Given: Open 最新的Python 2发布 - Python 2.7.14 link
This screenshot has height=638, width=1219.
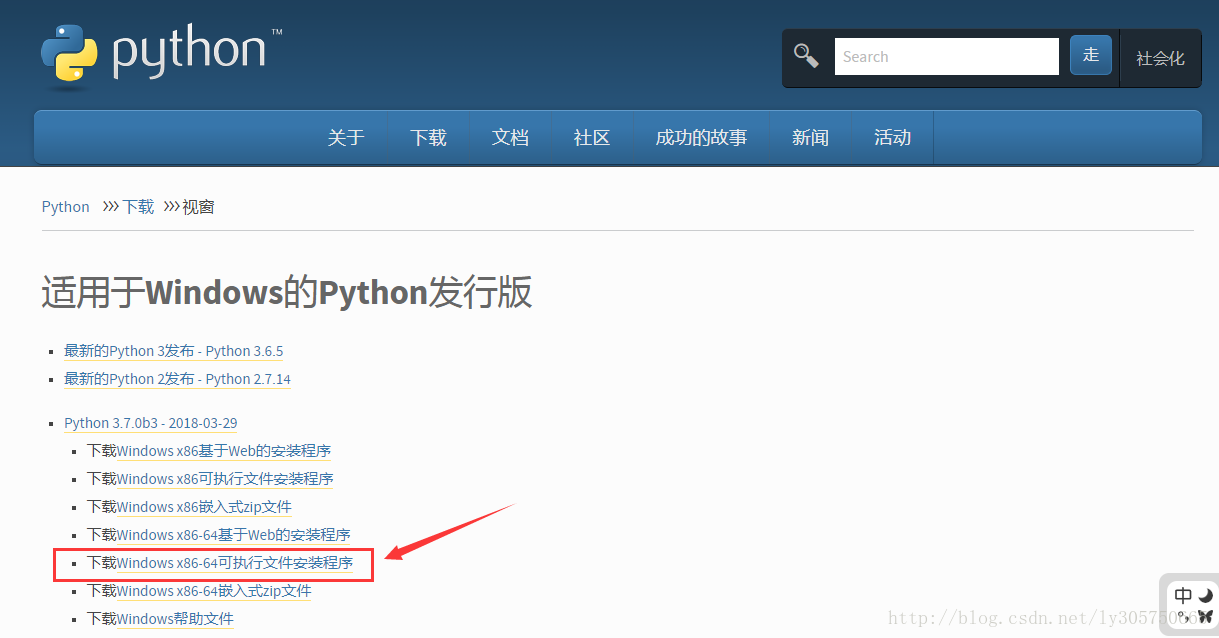Looking at the screenshot, I should [x=178, y=379].
